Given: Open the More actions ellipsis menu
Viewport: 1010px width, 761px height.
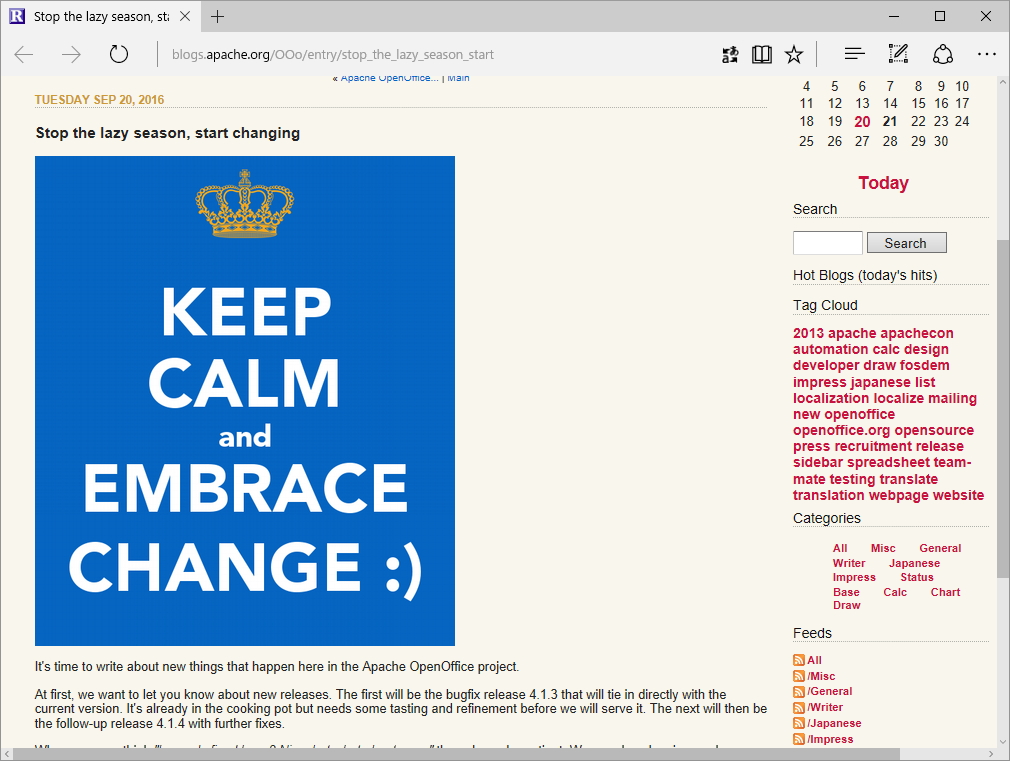Looking at the screenshot, I should click(x=986, y=55).
